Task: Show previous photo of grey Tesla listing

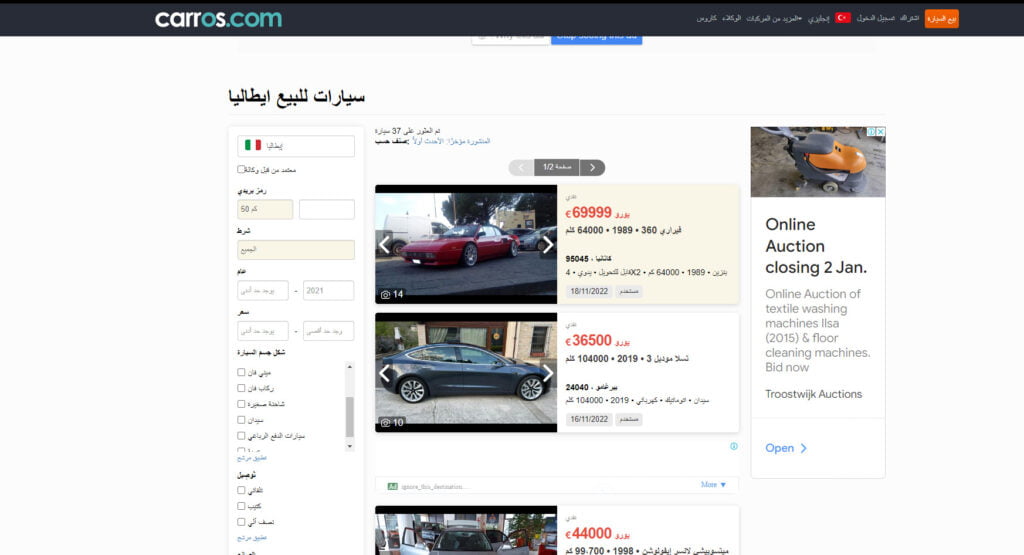Action: [385, 373]
